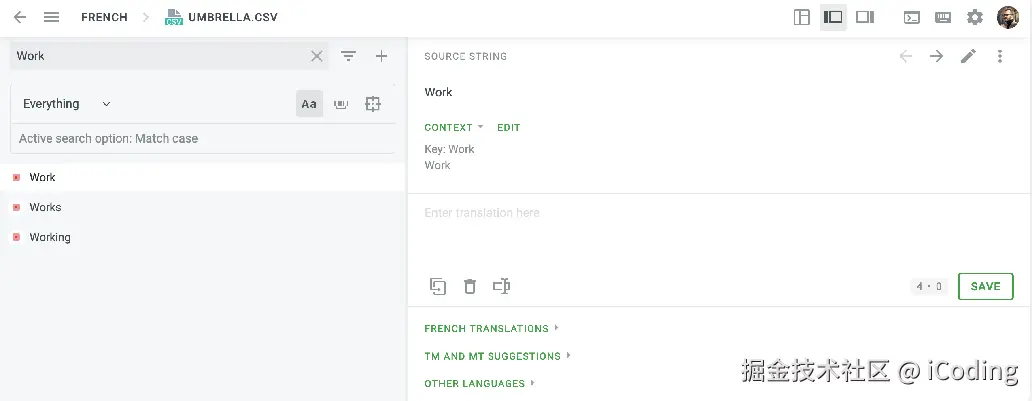Click the add string plus icon
Viewport: 1032px width, 401px height.
(381, 56)
